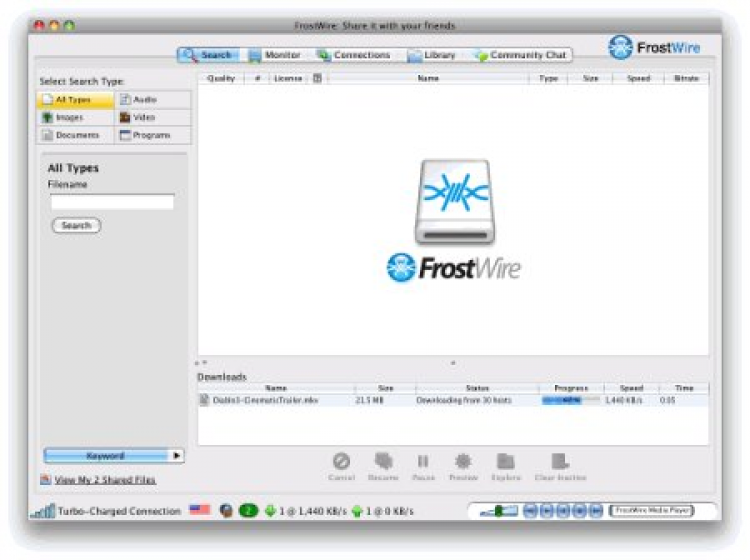The width and height of the screenshot is (750, 560).
Task: Go to the Library tab
Action: [x=432, y=55]
